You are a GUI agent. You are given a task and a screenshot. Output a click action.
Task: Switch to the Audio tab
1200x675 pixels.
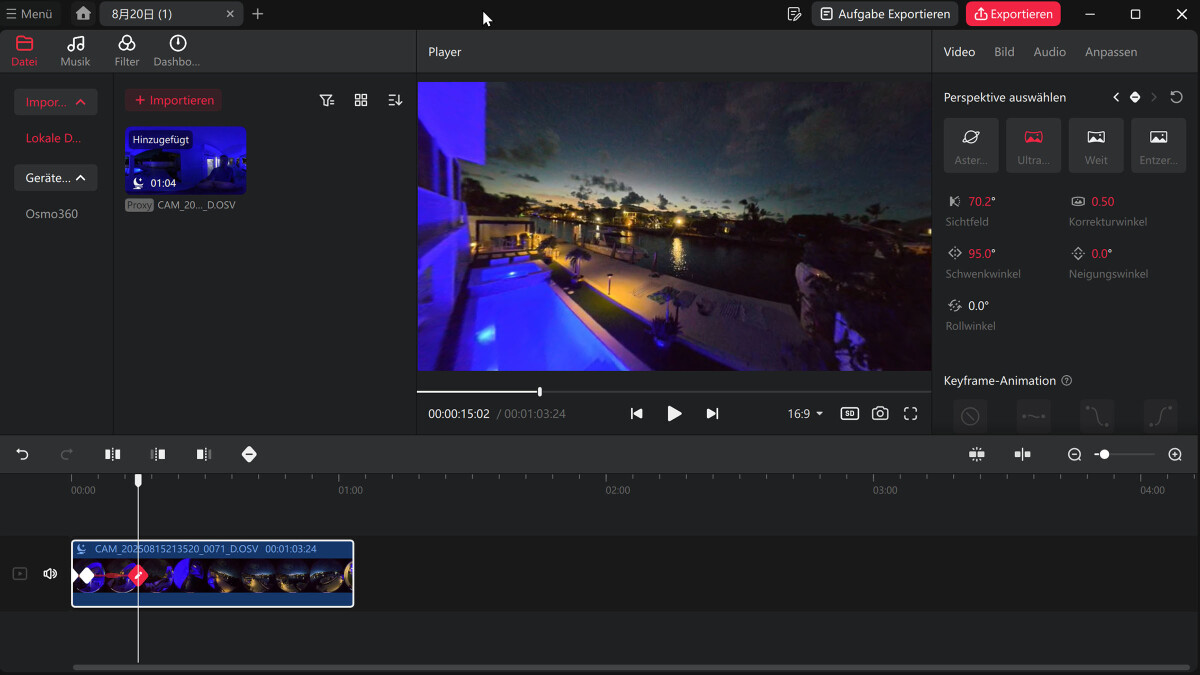(x=1049, y=52)
